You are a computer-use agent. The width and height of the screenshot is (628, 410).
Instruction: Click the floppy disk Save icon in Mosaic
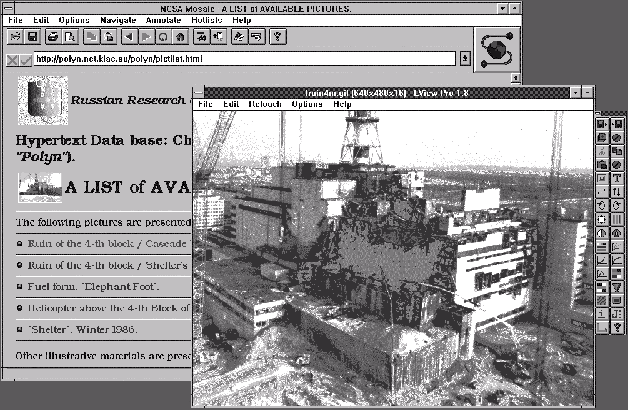coord(32,37)
